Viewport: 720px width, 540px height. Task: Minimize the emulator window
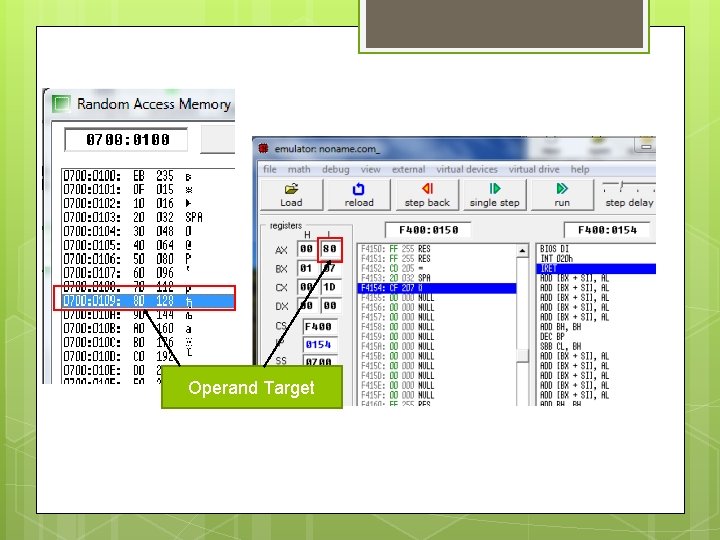click(x=646, y=147)
